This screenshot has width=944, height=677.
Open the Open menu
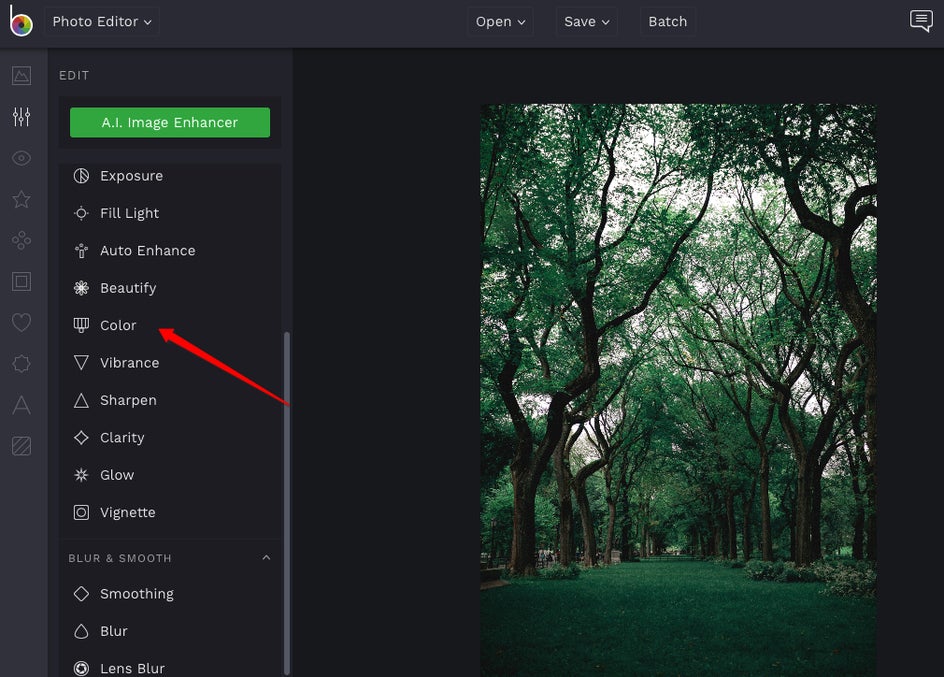[x=500, y=22]
